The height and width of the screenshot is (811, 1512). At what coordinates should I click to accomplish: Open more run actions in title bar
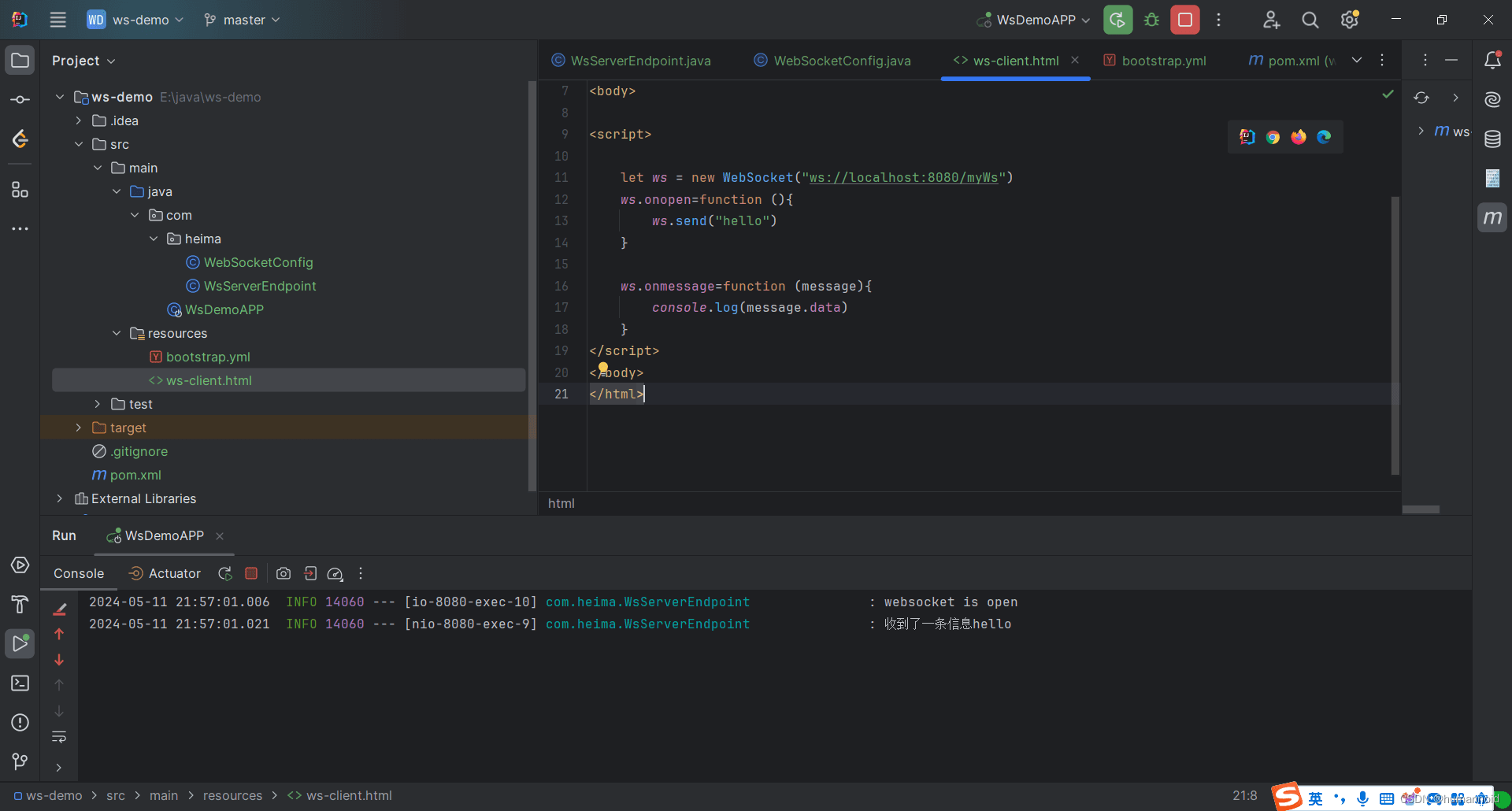pyautogui.click(x=1218, y=20)
